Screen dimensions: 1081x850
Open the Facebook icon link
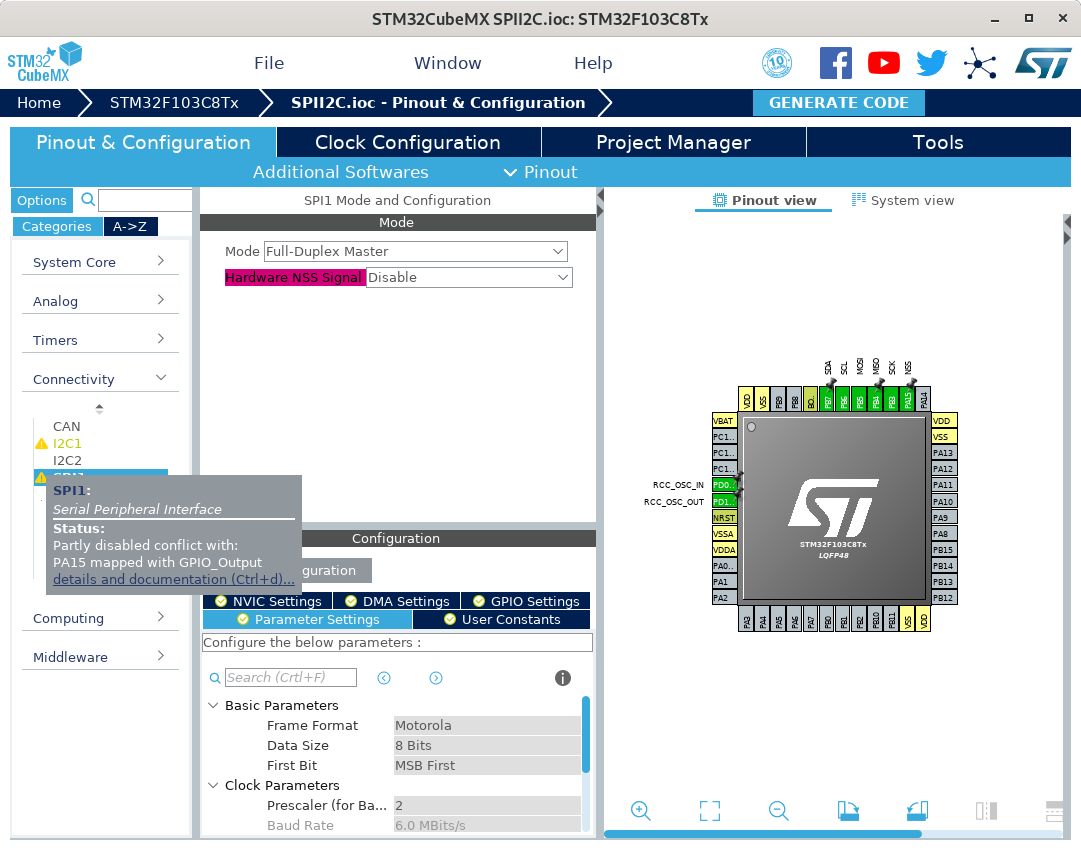(x=836, y=63)
